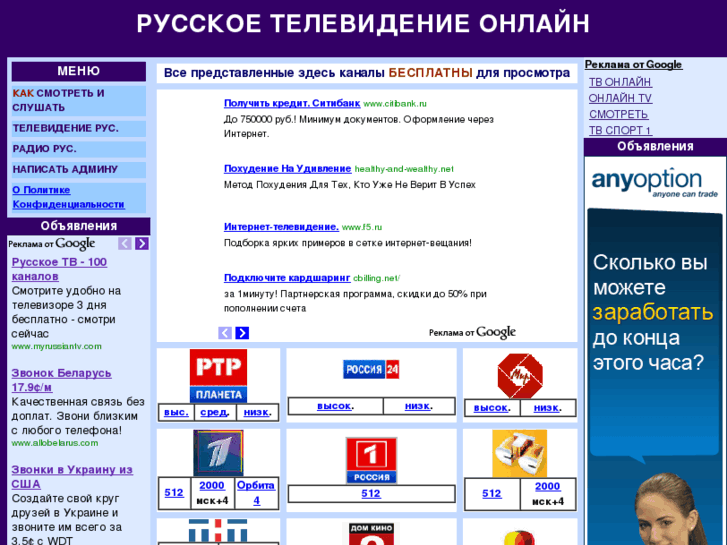Open Звонки в Украину из США ad

point(72,477)
